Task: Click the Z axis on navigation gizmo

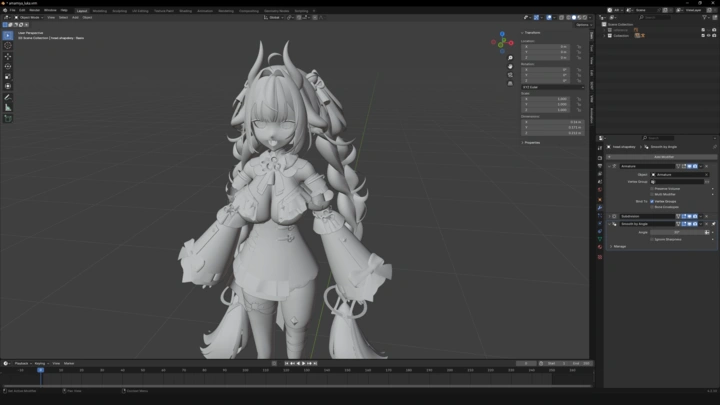Action: pyautogui.click(x=502, y=34)
